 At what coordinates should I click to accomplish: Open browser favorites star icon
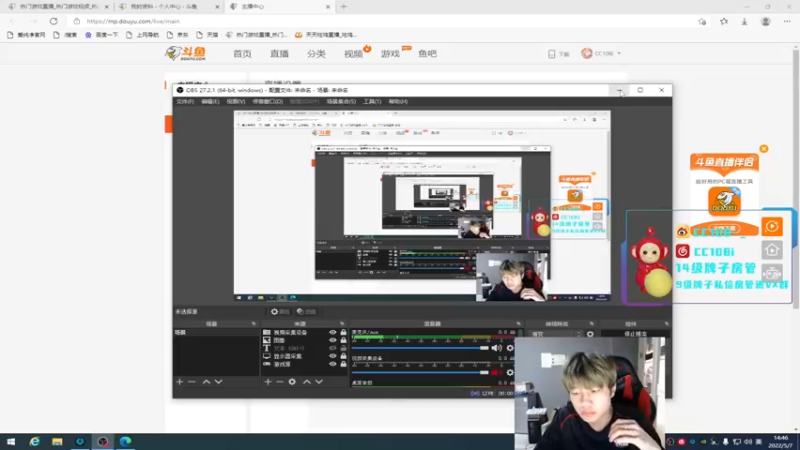(x=724, y=21)
